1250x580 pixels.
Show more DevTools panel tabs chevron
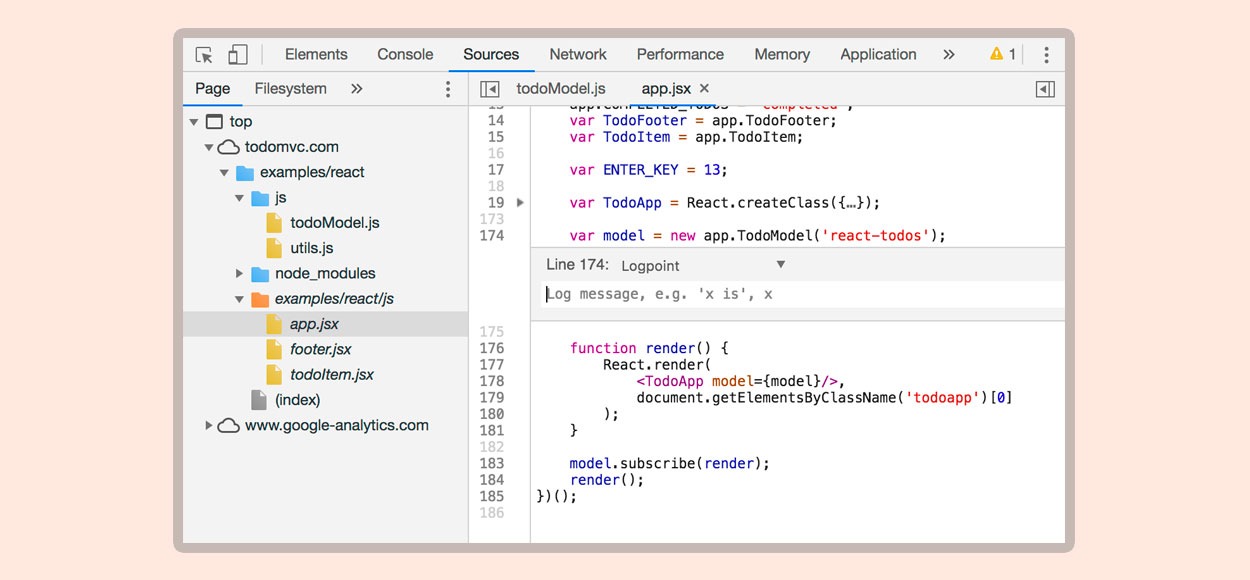[949, 55]
